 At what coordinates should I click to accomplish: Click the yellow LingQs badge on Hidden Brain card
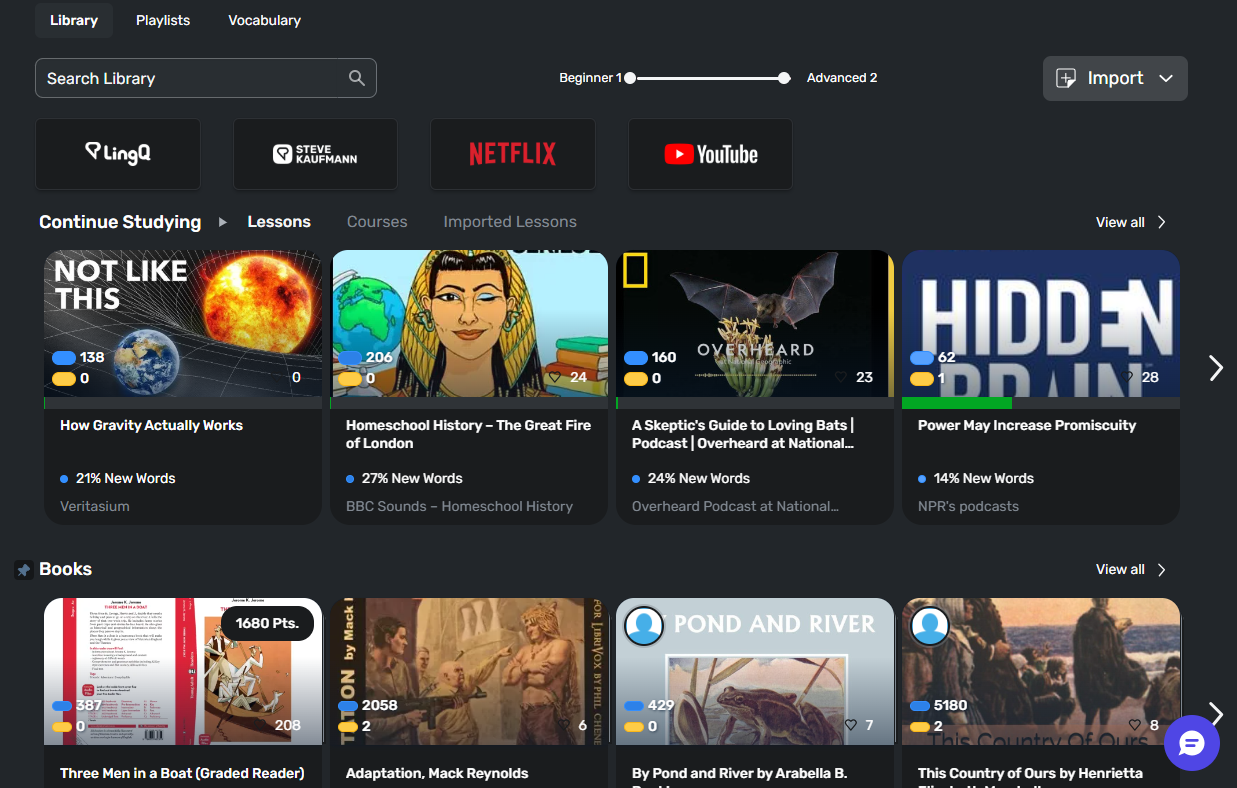click(x=922, y=379)
